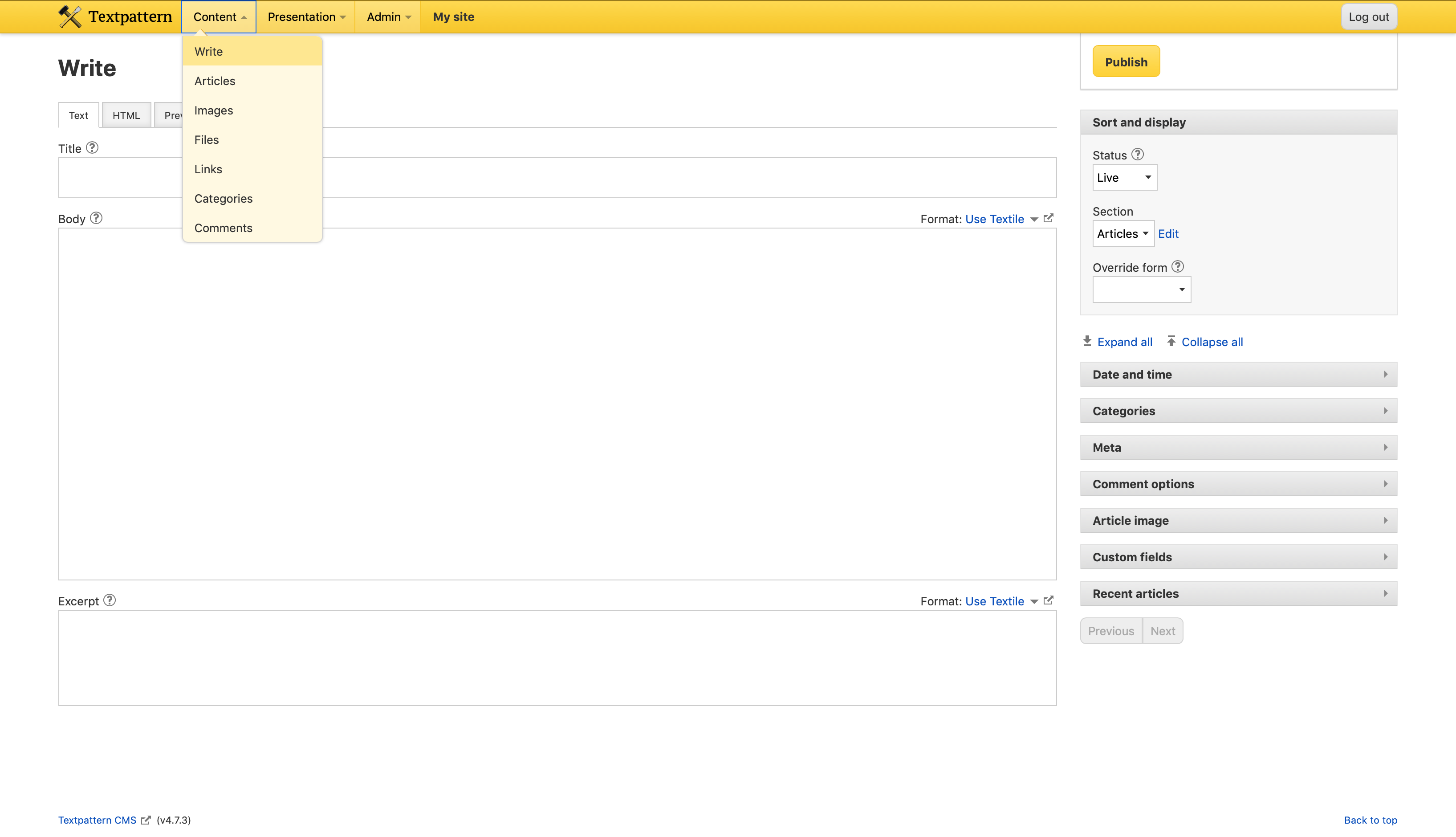Screen dimensions: 1456x837
Task: Click the Body help question mark icon
Action: pos(96,218)
